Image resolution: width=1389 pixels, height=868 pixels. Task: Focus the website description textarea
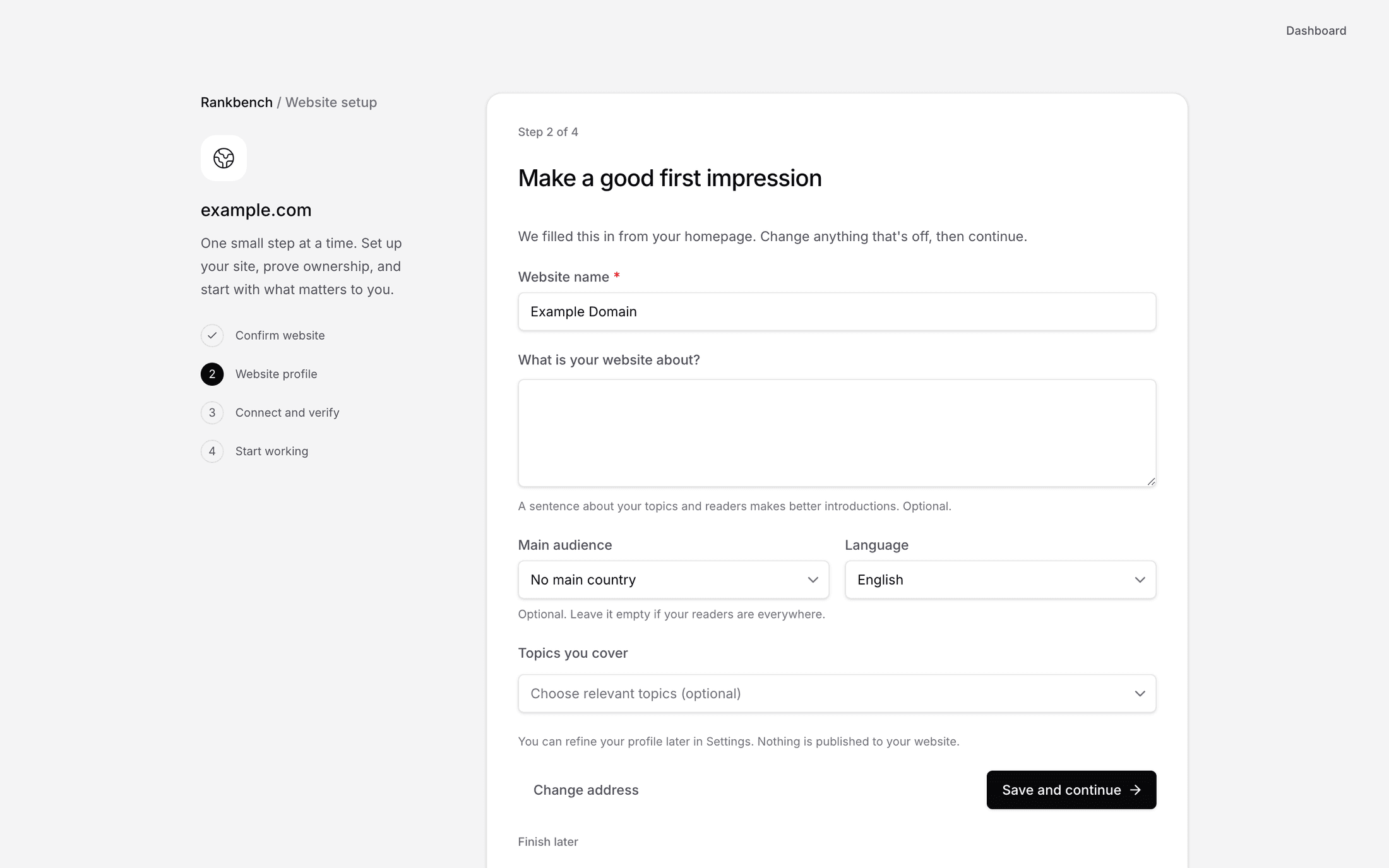[x=837, y=433]
